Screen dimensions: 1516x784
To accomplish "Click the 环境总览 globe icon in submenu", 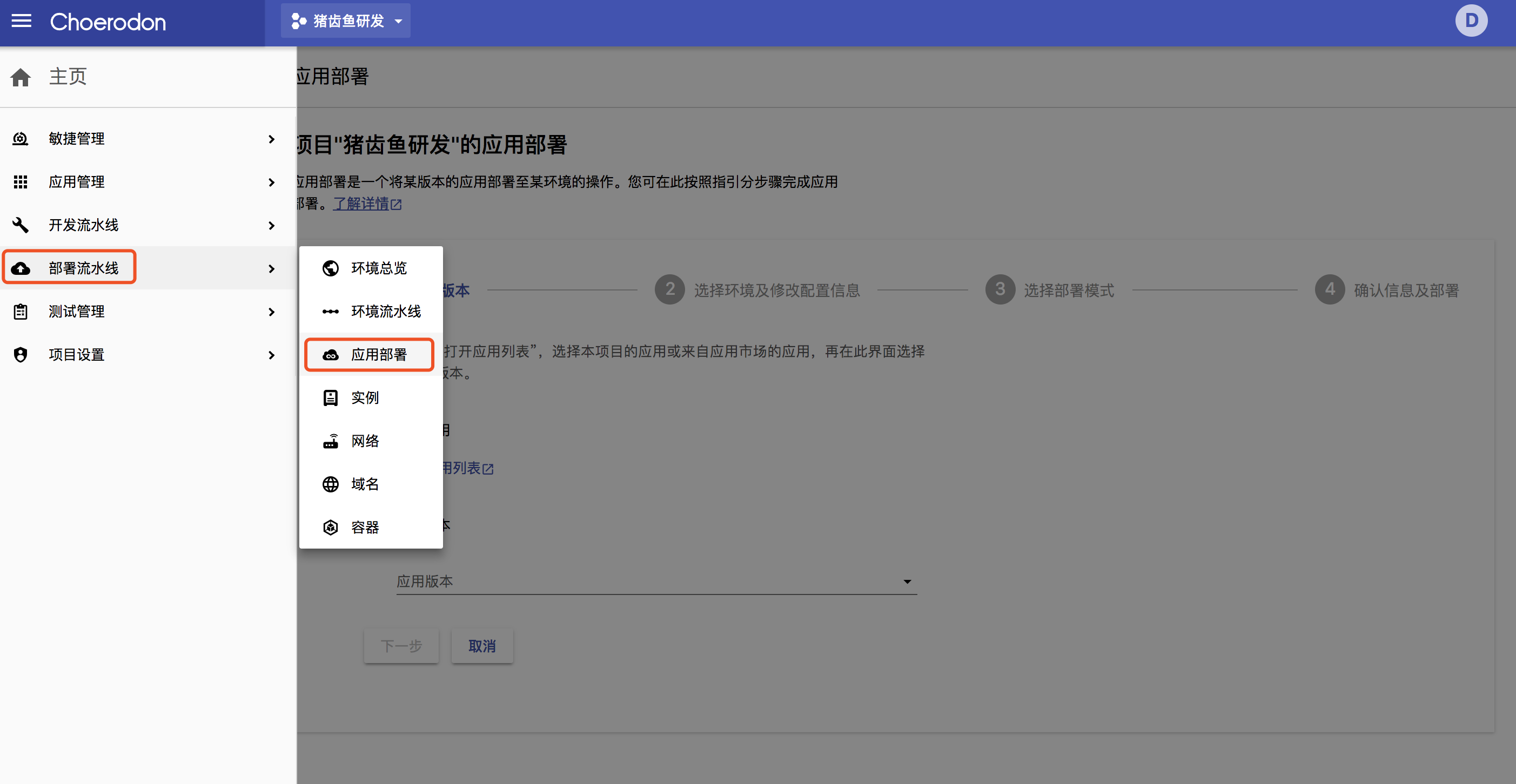I will [x=331, y=268].
